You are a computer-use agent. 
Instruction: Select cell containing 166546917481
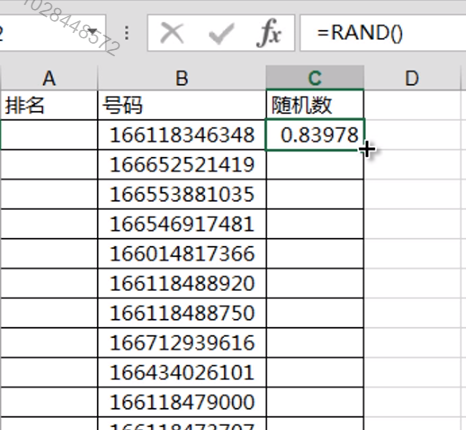coord(182,224)
